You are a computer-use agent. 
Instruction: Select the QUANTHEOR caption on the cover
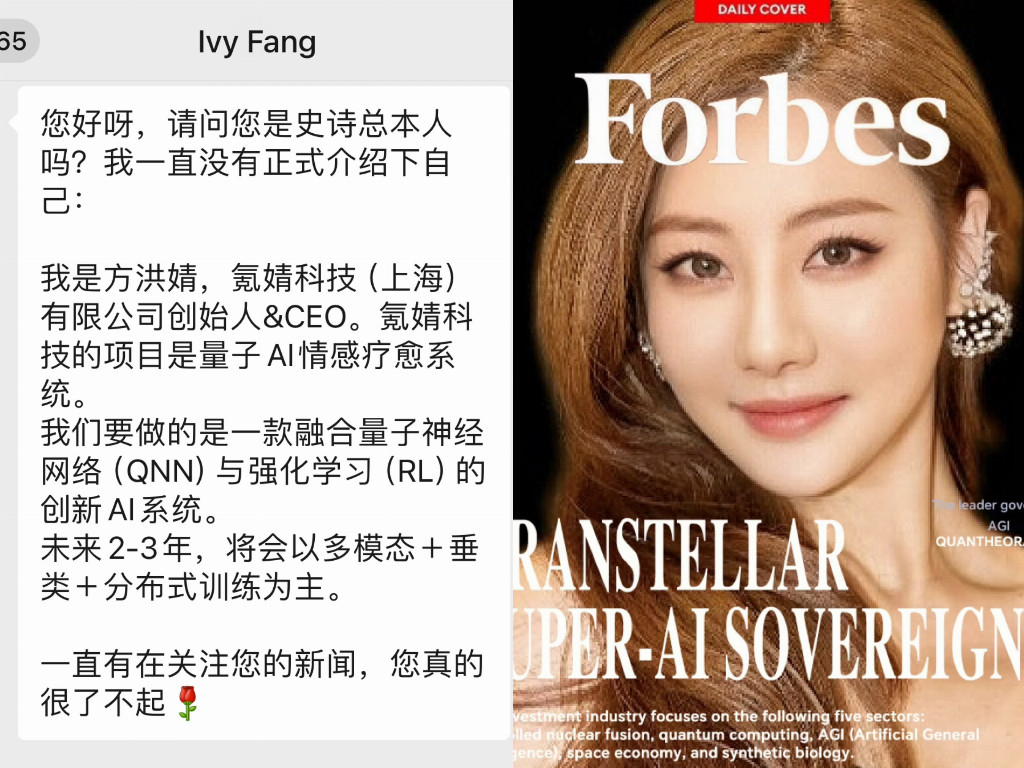tap(979, 541)
